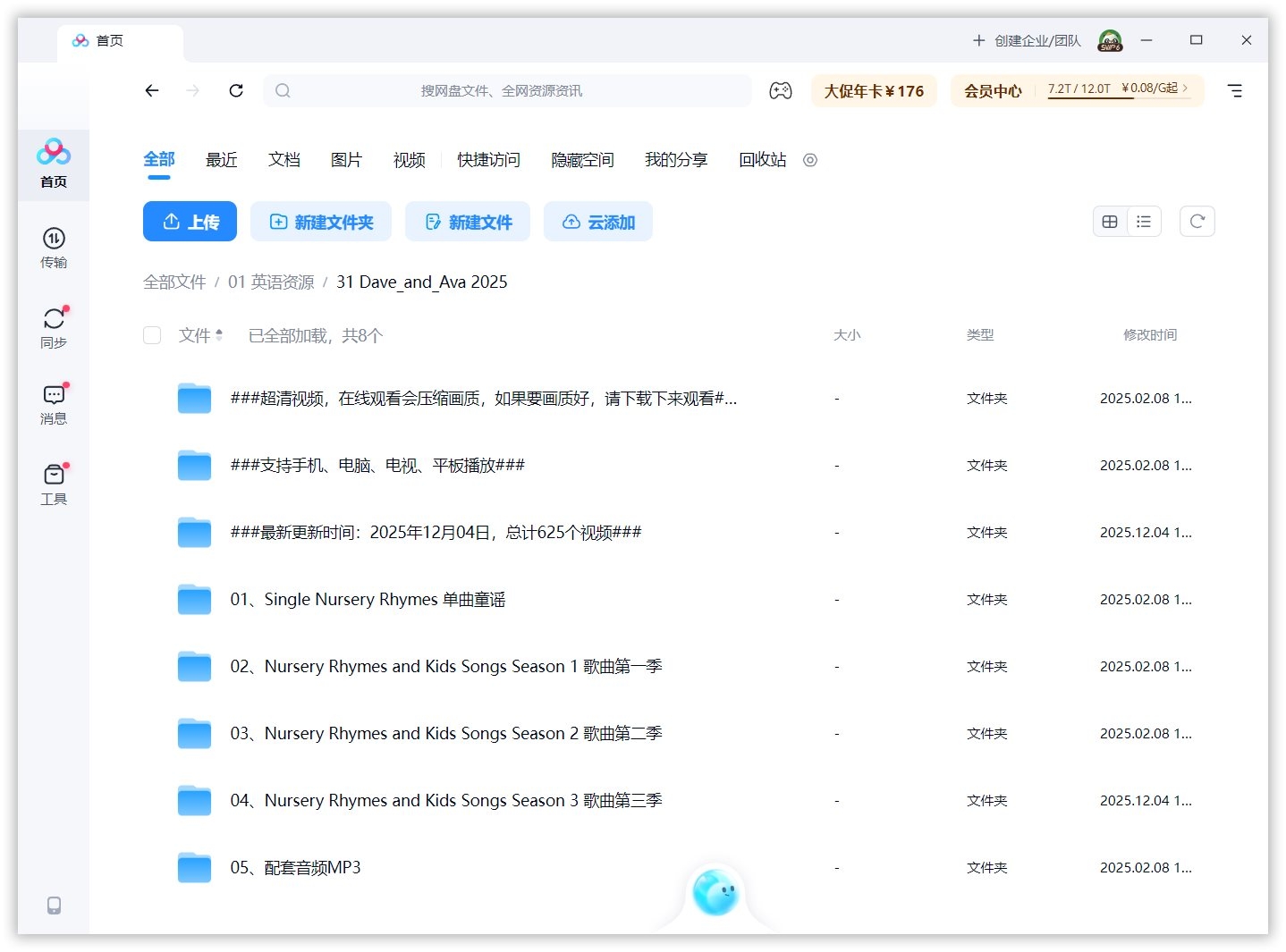Switch to grid view layout
Screen dimensions: 1286x952
1110,221
